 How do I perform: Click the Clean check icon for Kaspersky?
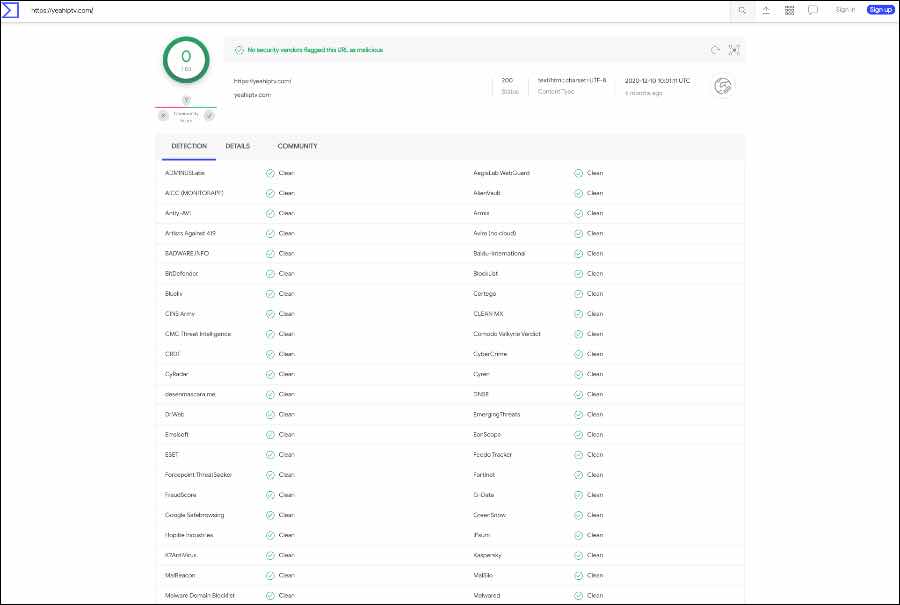pos(579,555)
